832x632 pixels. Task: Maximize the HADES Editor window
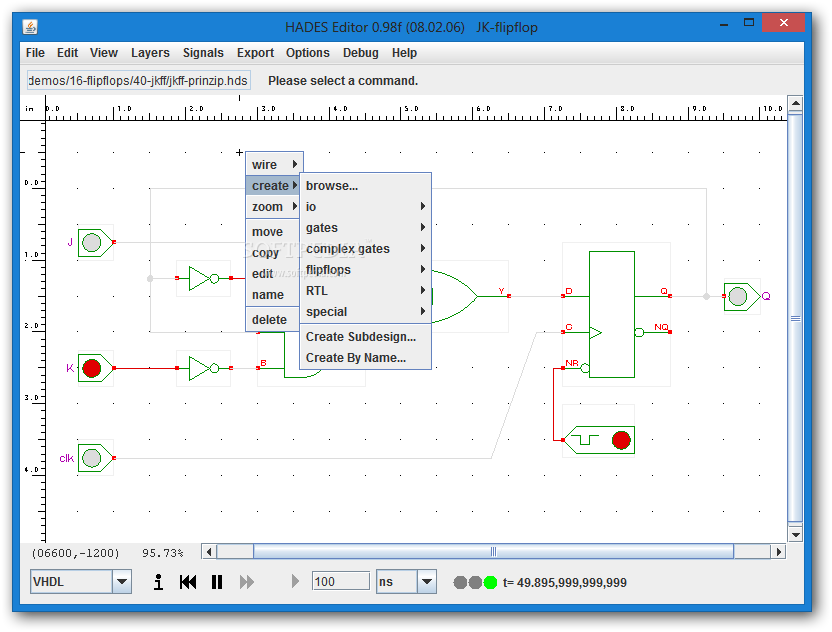coord(749,22)
